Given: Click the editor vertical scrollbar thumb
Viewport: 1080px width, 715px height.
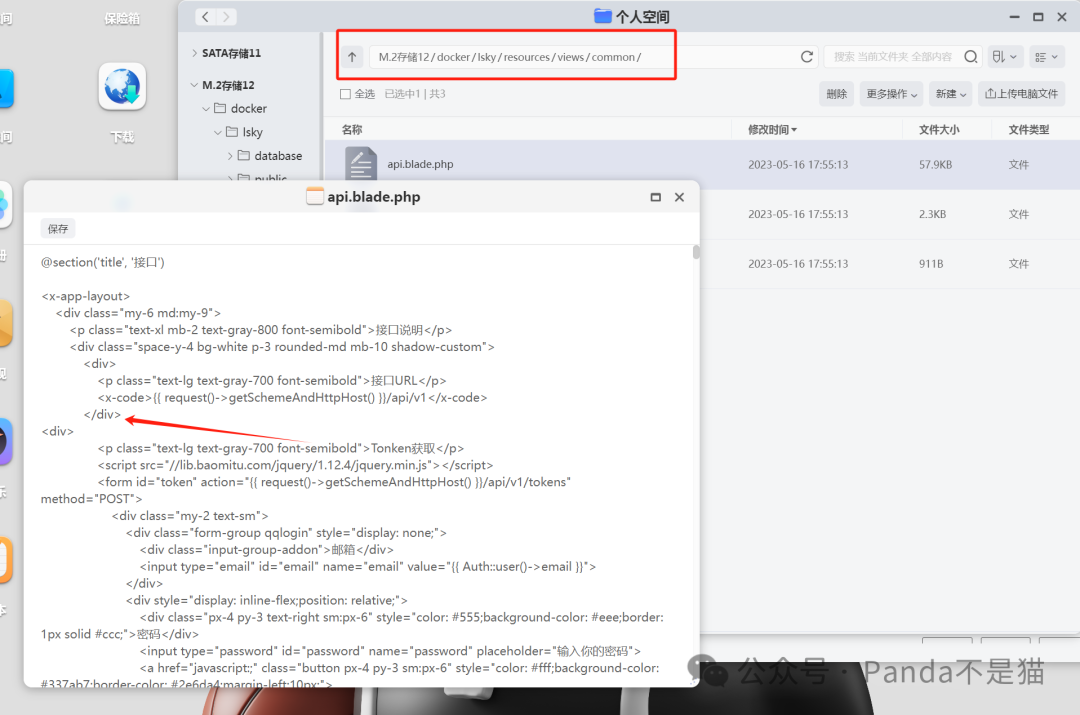Looking at the screenshot, I should click(x=696, y=251).
